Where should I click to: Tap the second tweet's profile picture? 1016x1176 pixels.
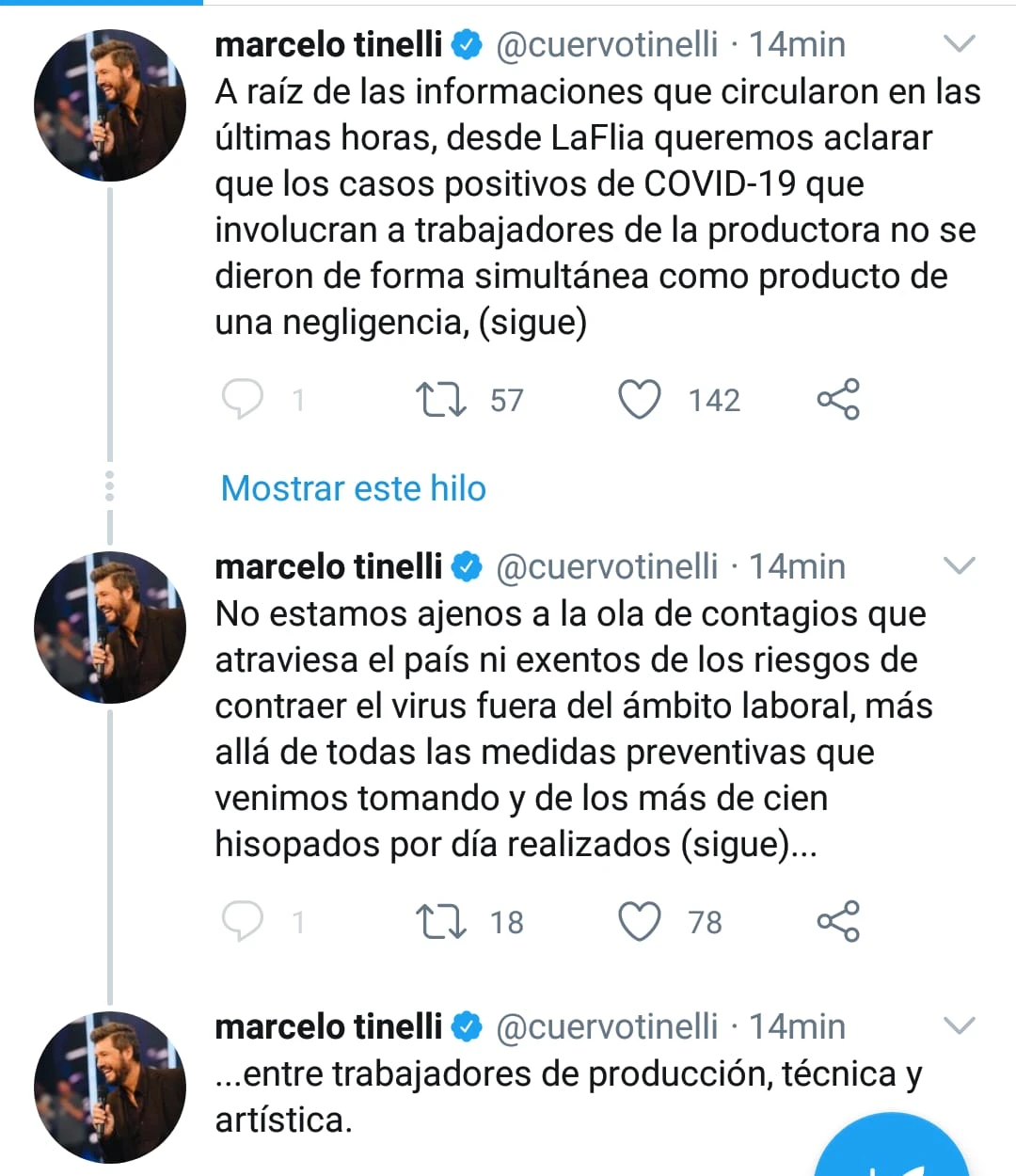[x=110, y=628]
